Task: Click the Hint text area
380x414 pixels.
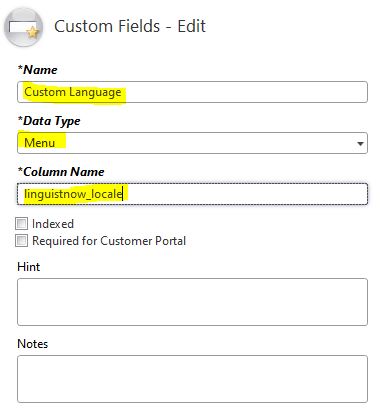Action: point(192,302)
